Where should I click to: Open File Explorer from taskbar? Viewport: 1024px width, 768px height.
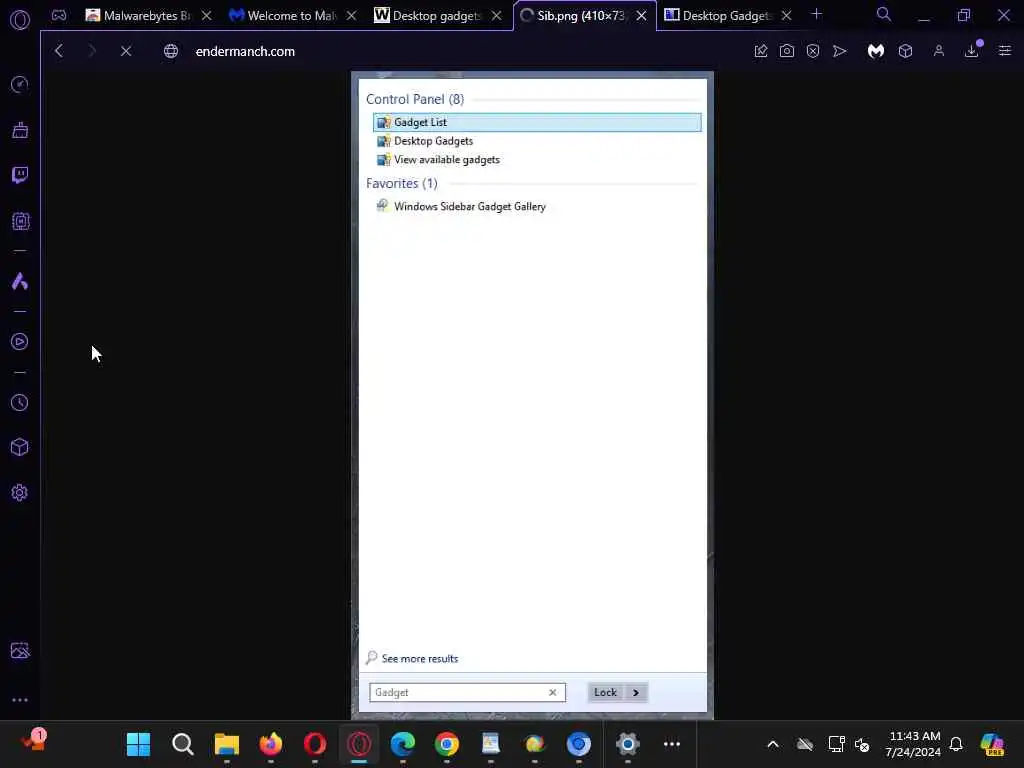point(227,744)
